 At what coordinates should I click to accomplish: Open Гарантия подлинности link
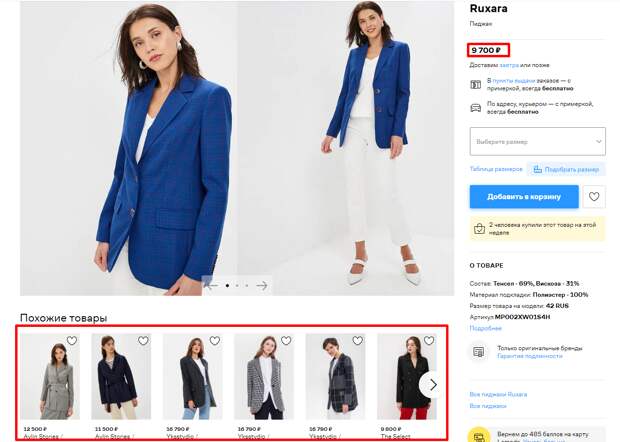pos(529,356)
